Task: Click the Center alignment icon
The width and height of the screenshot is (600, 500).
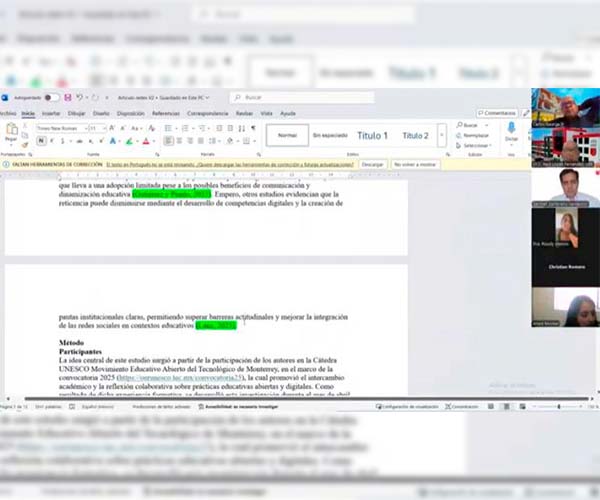Action: click(179, 141)
